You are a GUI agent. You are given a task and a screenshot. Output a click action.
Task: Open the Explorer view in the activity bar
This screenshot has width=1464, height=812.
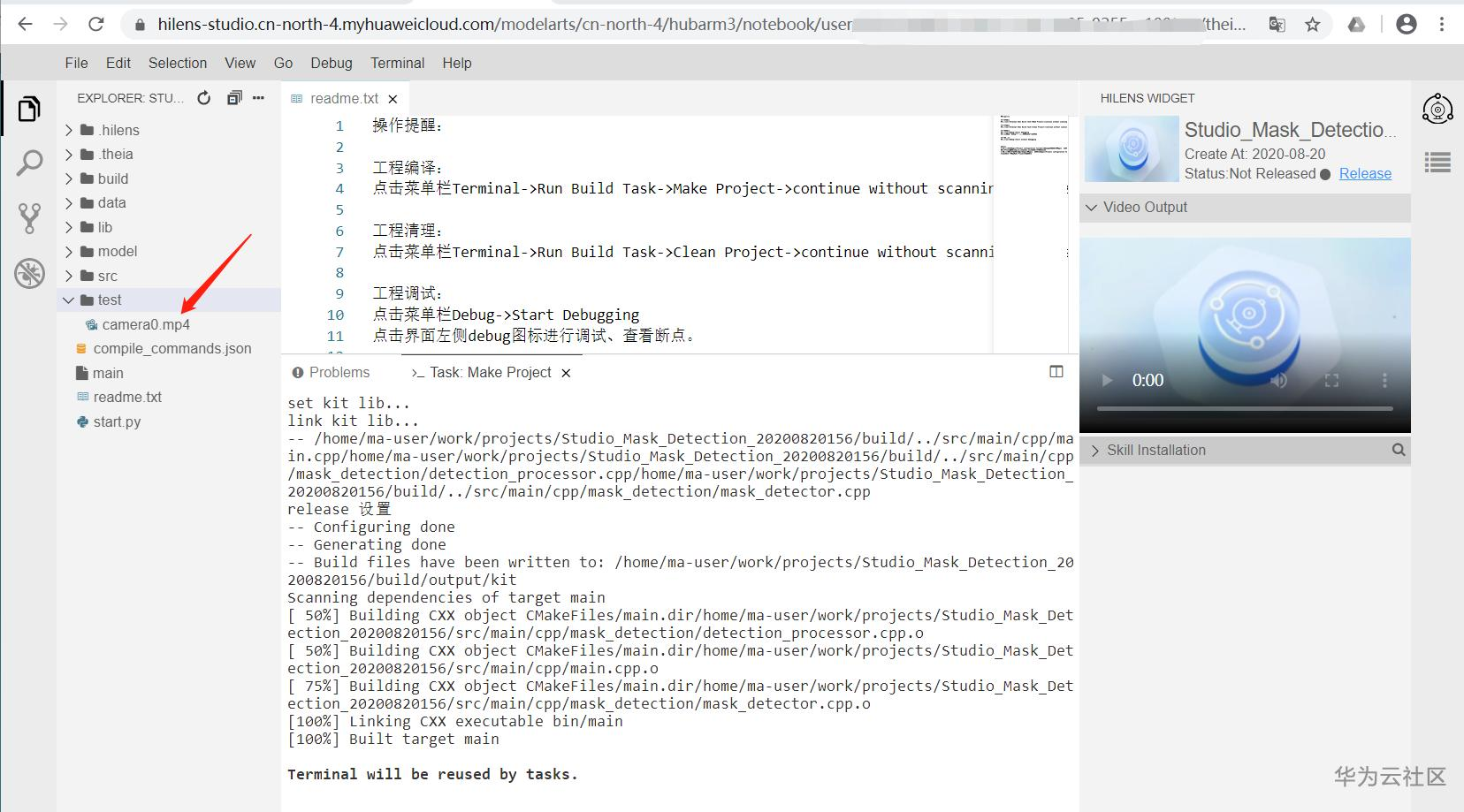pyautogui.click(x=29, y=109)
